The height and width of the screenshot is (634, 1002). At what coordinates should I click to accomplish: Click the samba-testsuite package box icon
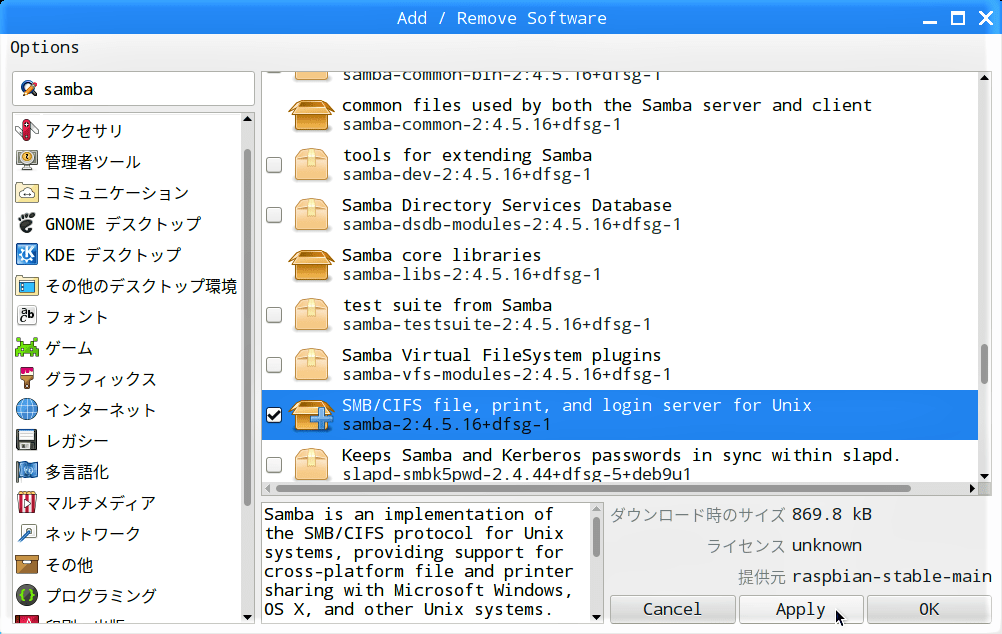click(x=311, y=315)
